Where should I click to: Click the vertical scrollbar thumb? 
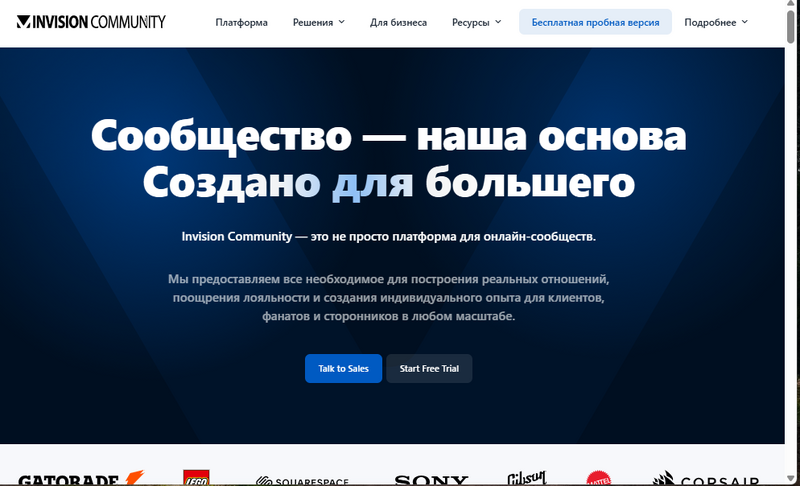[791, 27]
